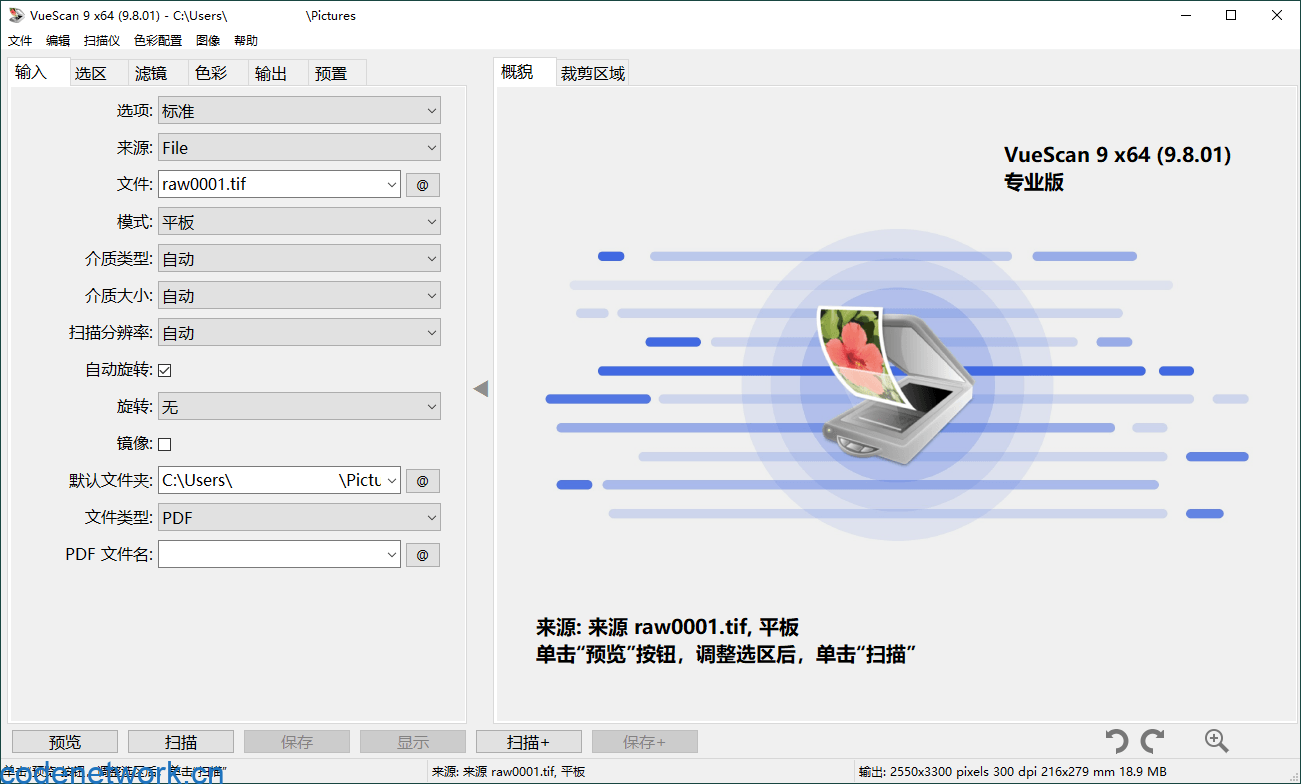Click the rotate left arrow icon
This screenshot has width=1301, height=784.
point(1117,741)
